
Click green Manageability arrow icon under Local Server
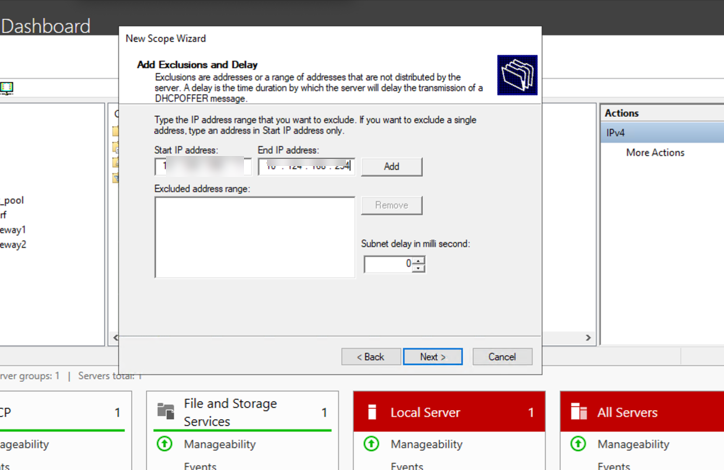pyautogui.click(x=371, y=444)
